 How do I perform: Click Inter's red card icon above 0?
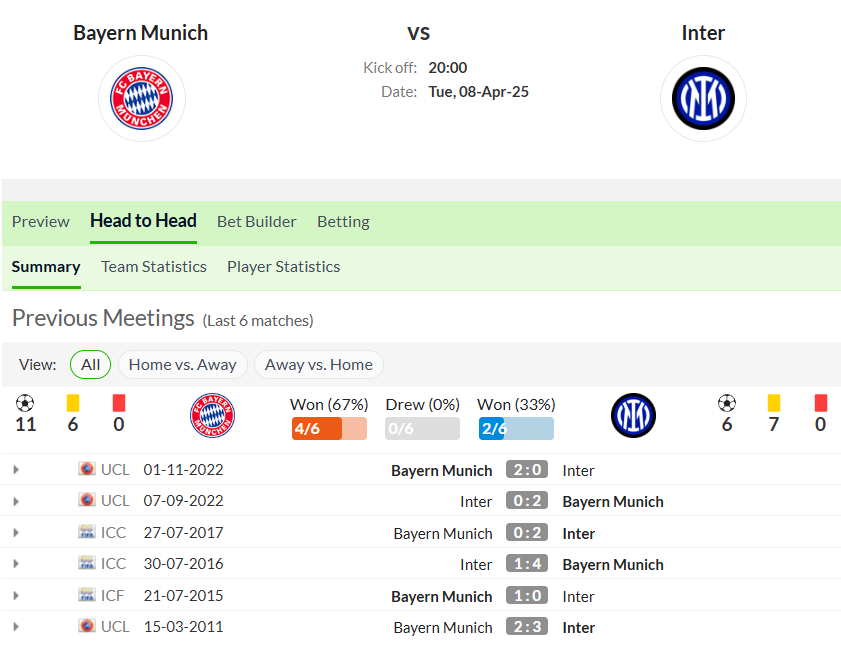coord(821,403)
